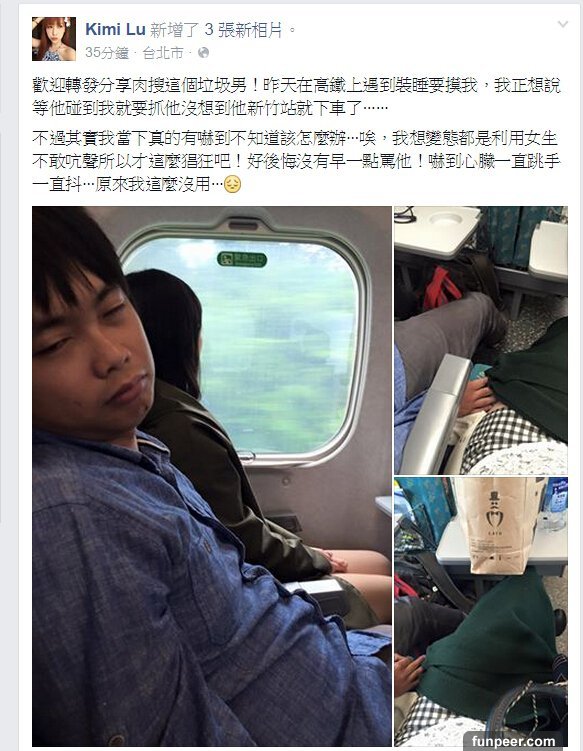583x751 pixels.
Task: Click the funpeer.com watermark
Action: pos(513,741)
